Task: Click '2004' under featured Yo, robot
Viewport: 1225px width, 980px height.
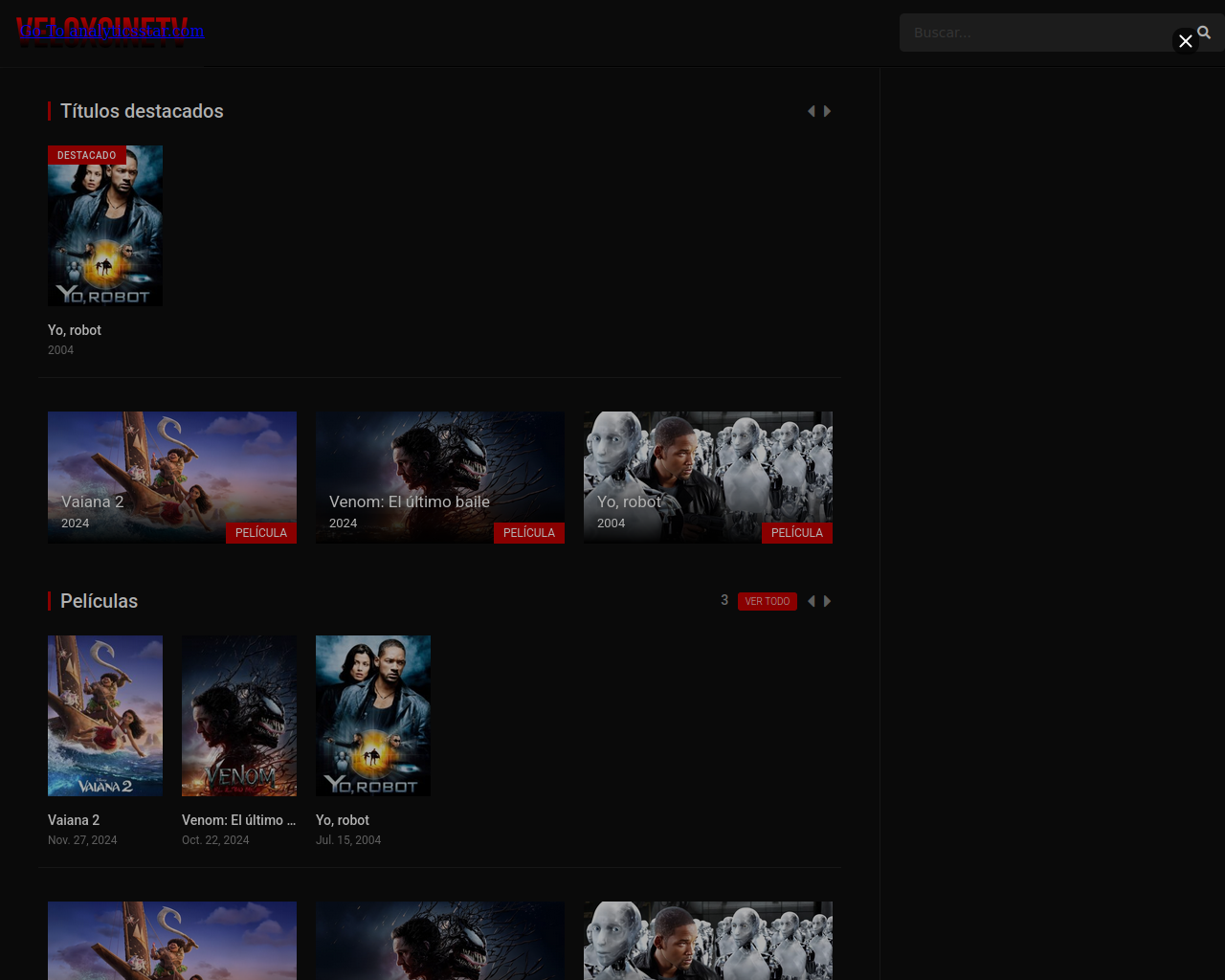Action: tap(60, 350)
